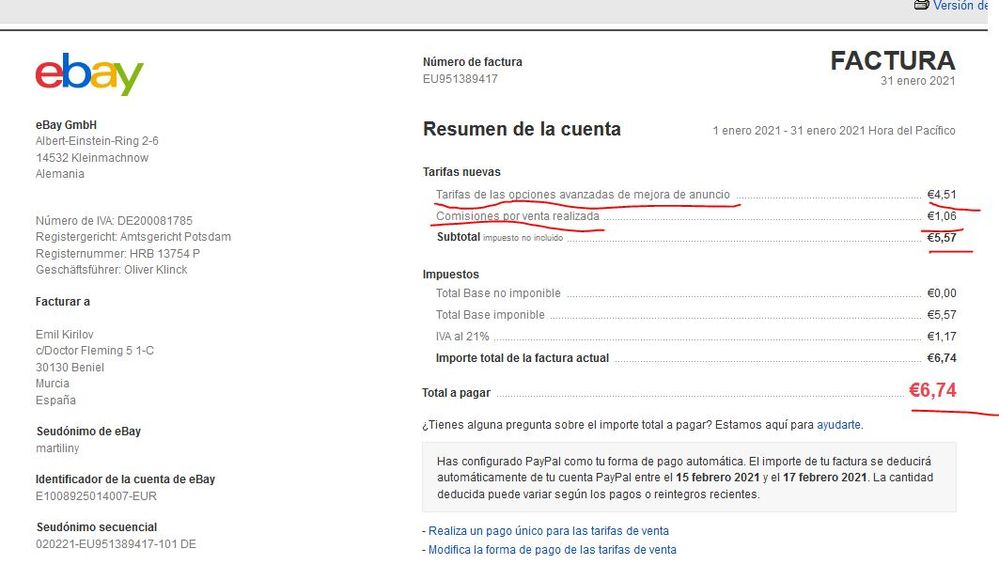Click Geschäftsführer: Oliver Klinck
This screenshot has height=567, width=999.
pos(111,270)
